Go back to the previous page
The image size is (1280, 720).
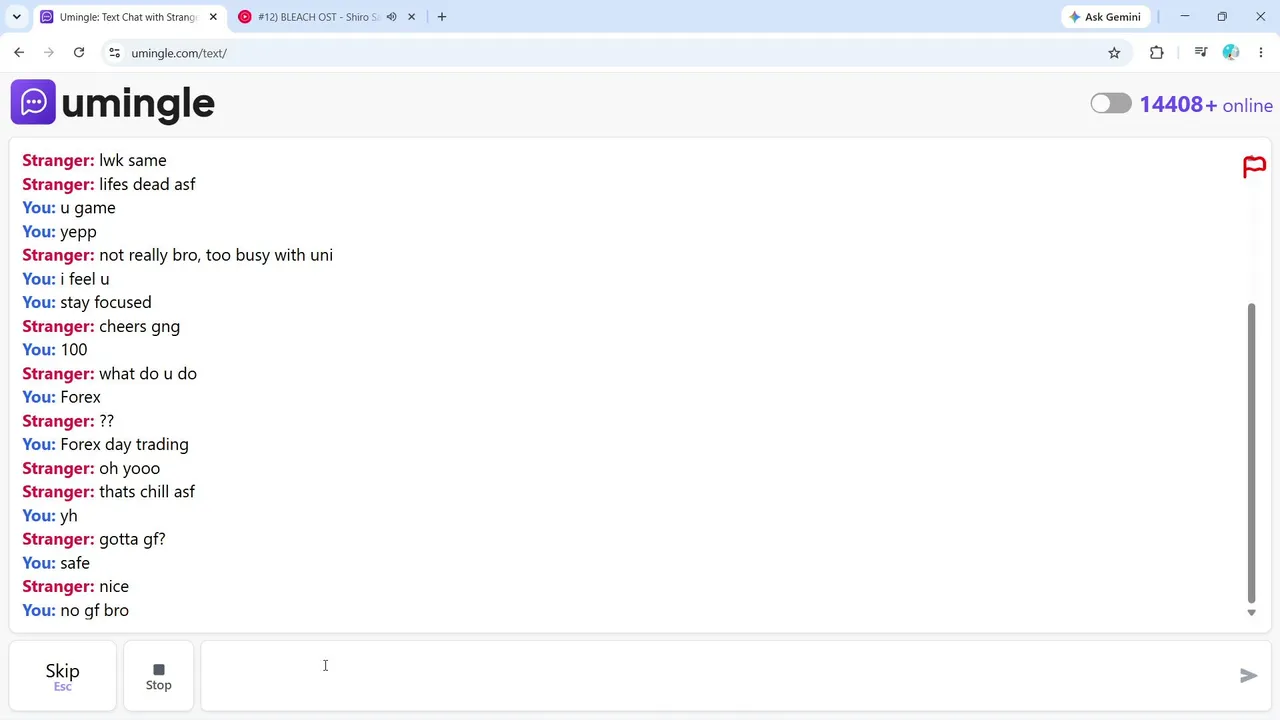click(19, 53)
